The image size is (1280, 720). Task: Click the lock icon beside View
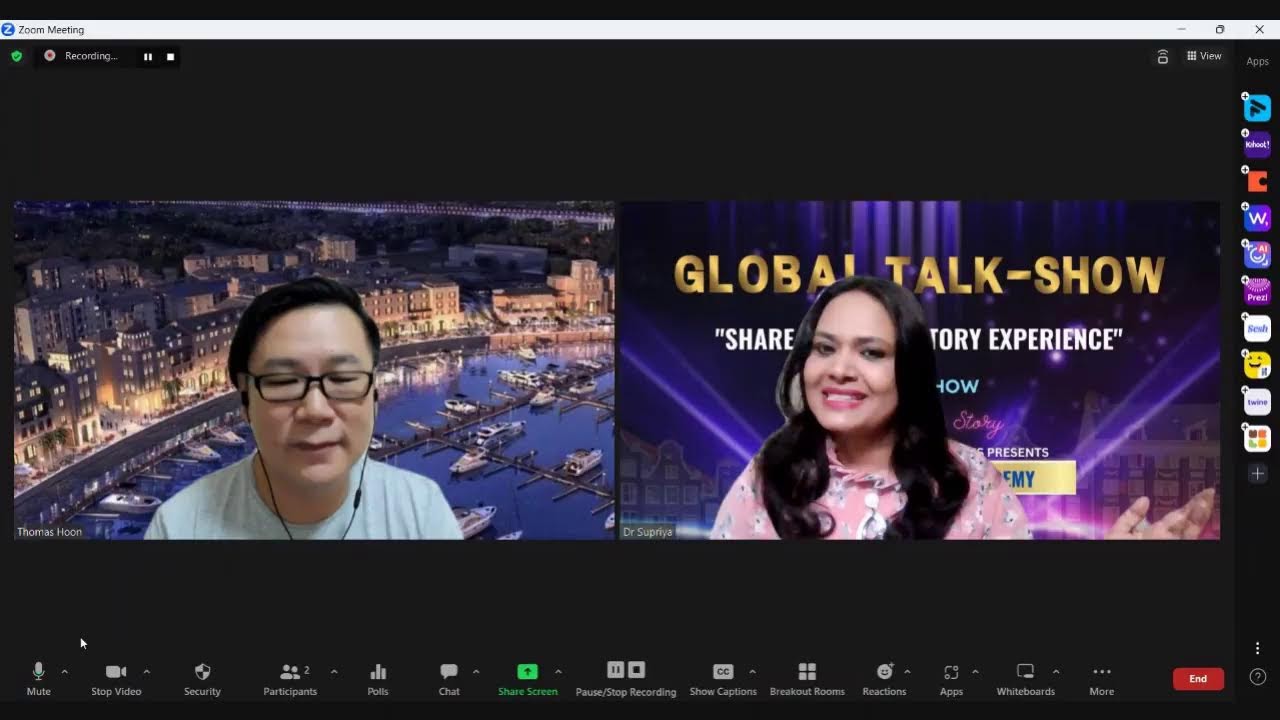(1162, 57)
